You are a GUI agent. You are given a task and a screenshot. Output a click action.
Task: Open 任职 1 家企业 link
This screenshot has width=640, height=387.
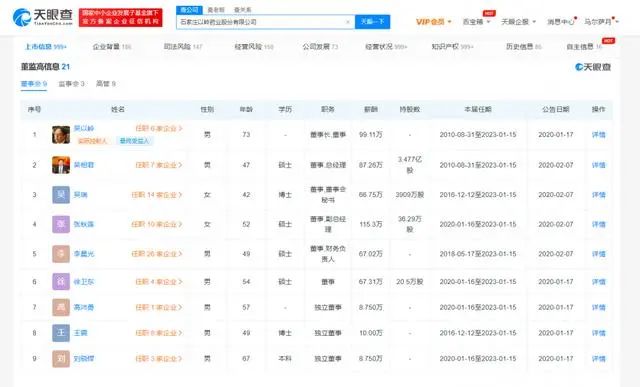tap(159, 307)
